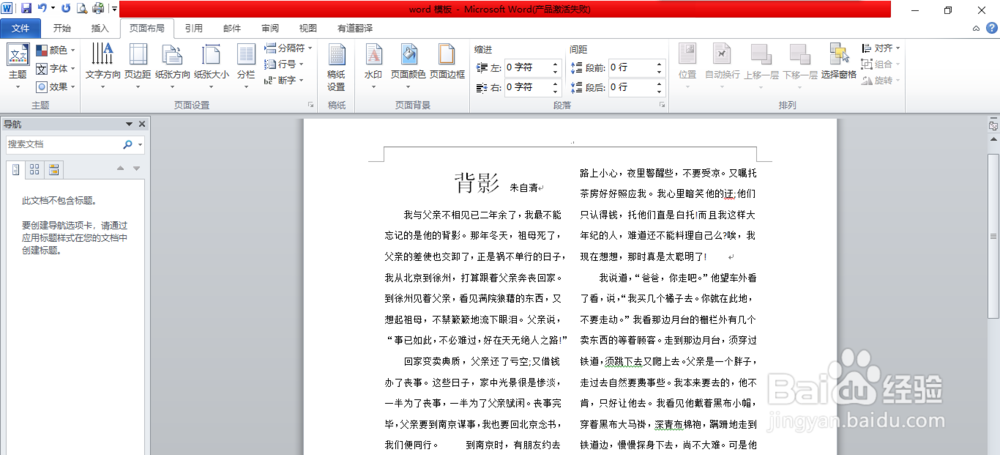Click the vertical scrollbar thumb

[993, 235]
